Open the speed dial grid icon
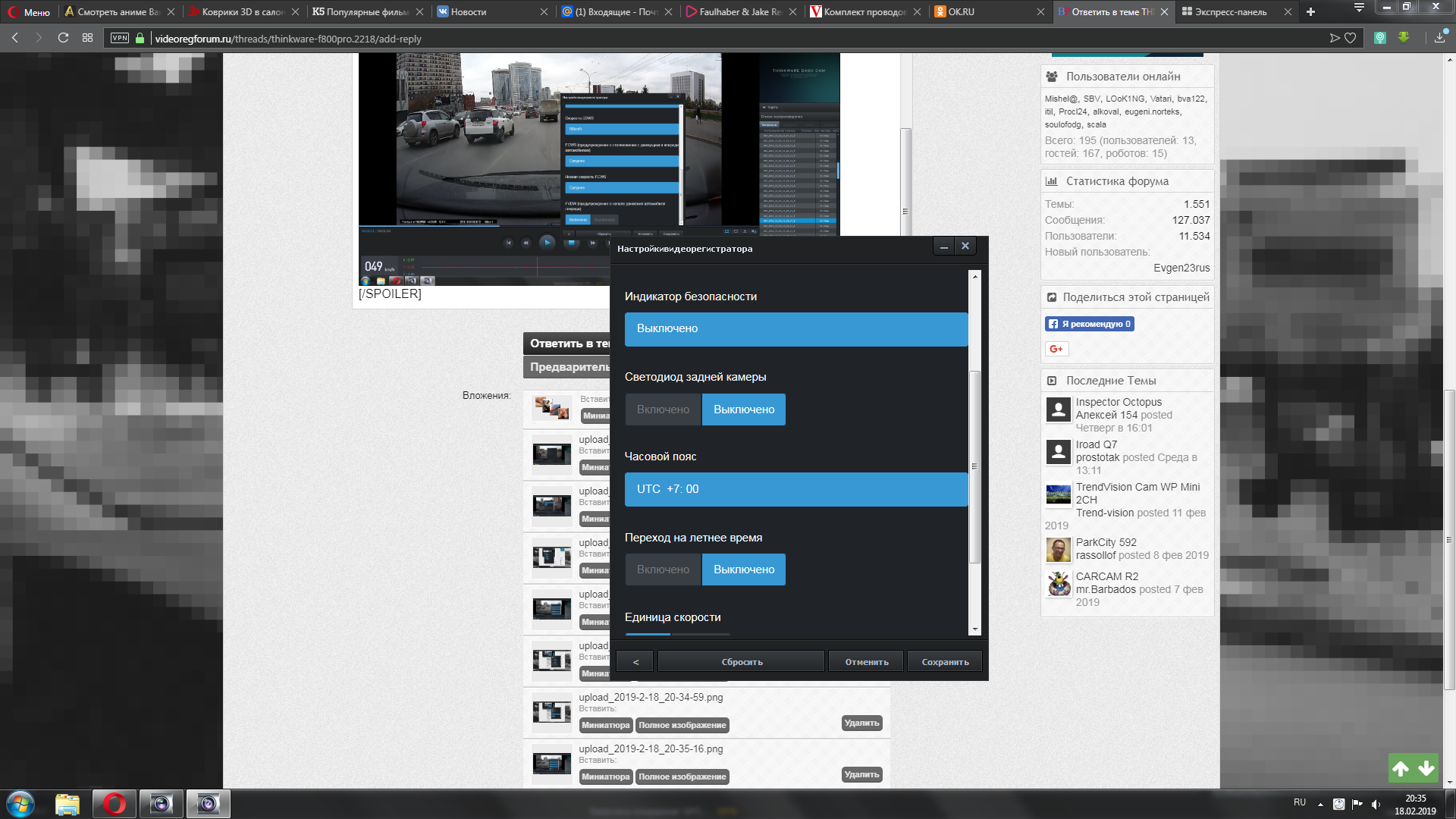The width and height of the screenshot is (1456, 819). tap(87, 38)
